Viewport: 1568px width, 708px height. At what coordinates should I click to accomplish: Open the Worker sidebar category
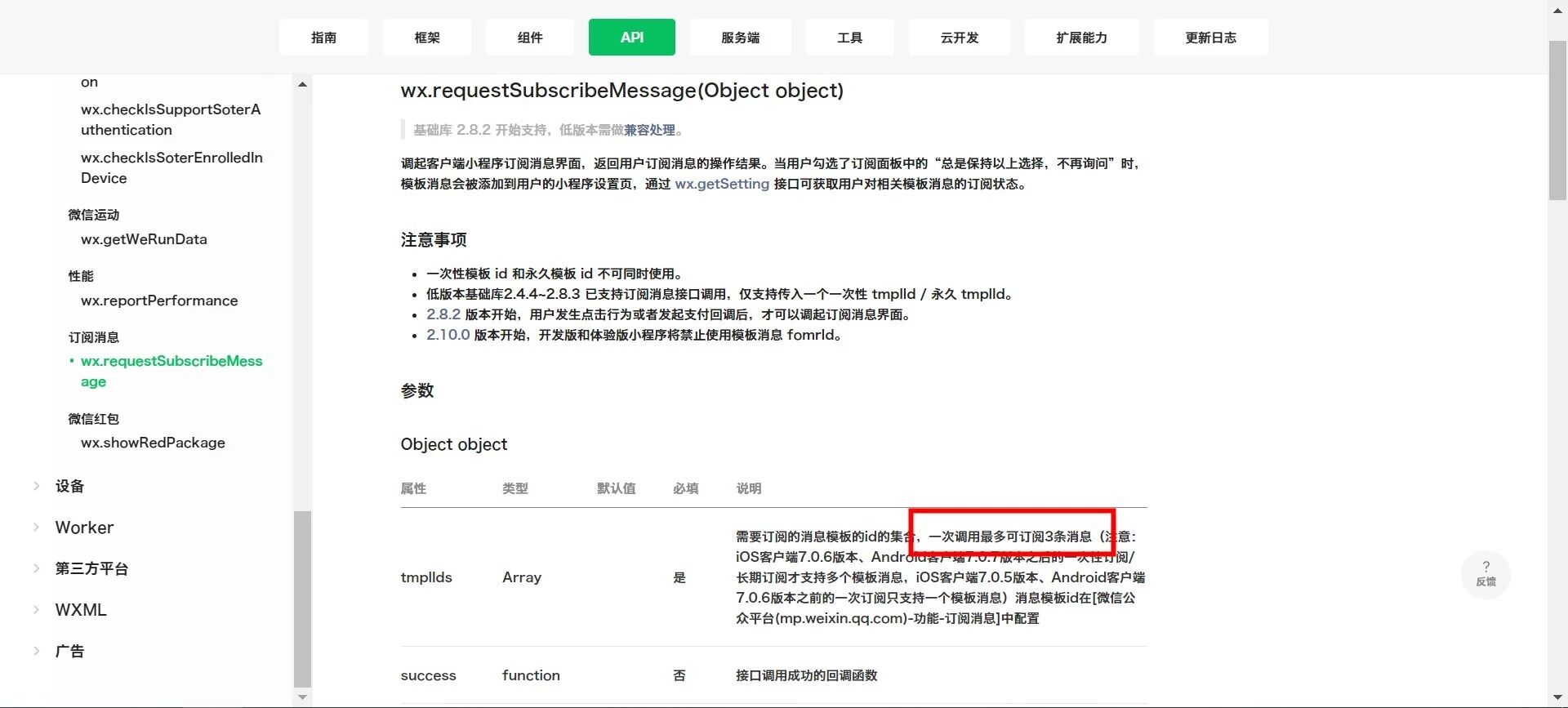point(84,528)
